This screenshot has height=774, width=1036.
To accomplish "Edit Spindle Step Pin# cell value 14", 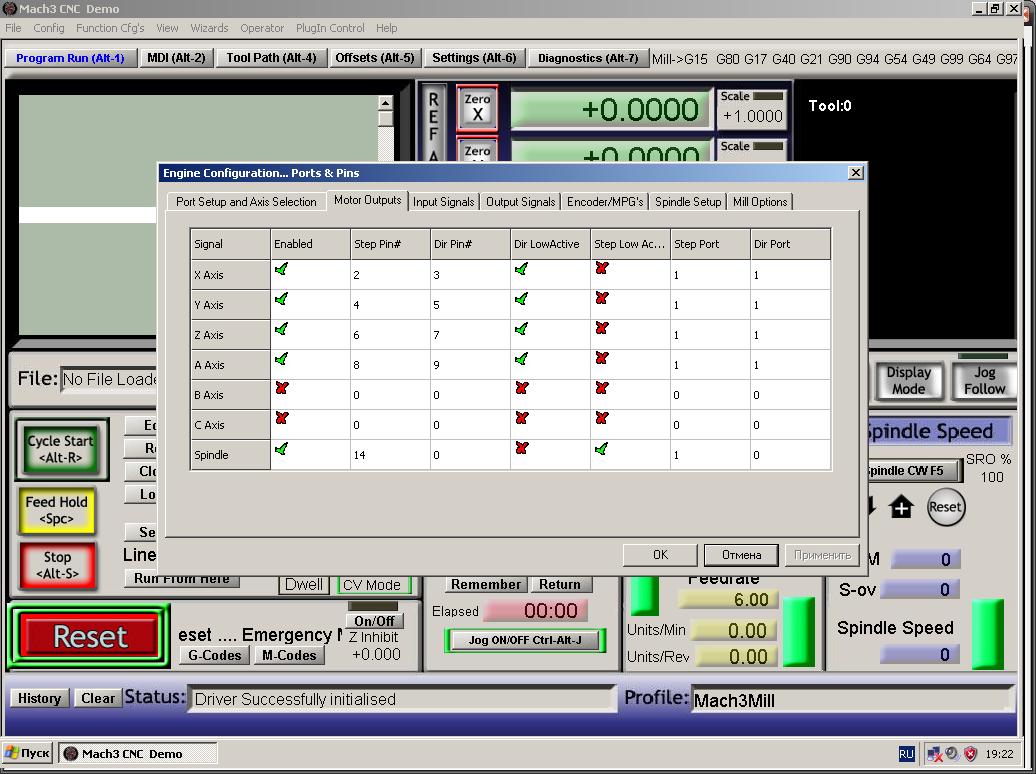I will tap(390, 455).
